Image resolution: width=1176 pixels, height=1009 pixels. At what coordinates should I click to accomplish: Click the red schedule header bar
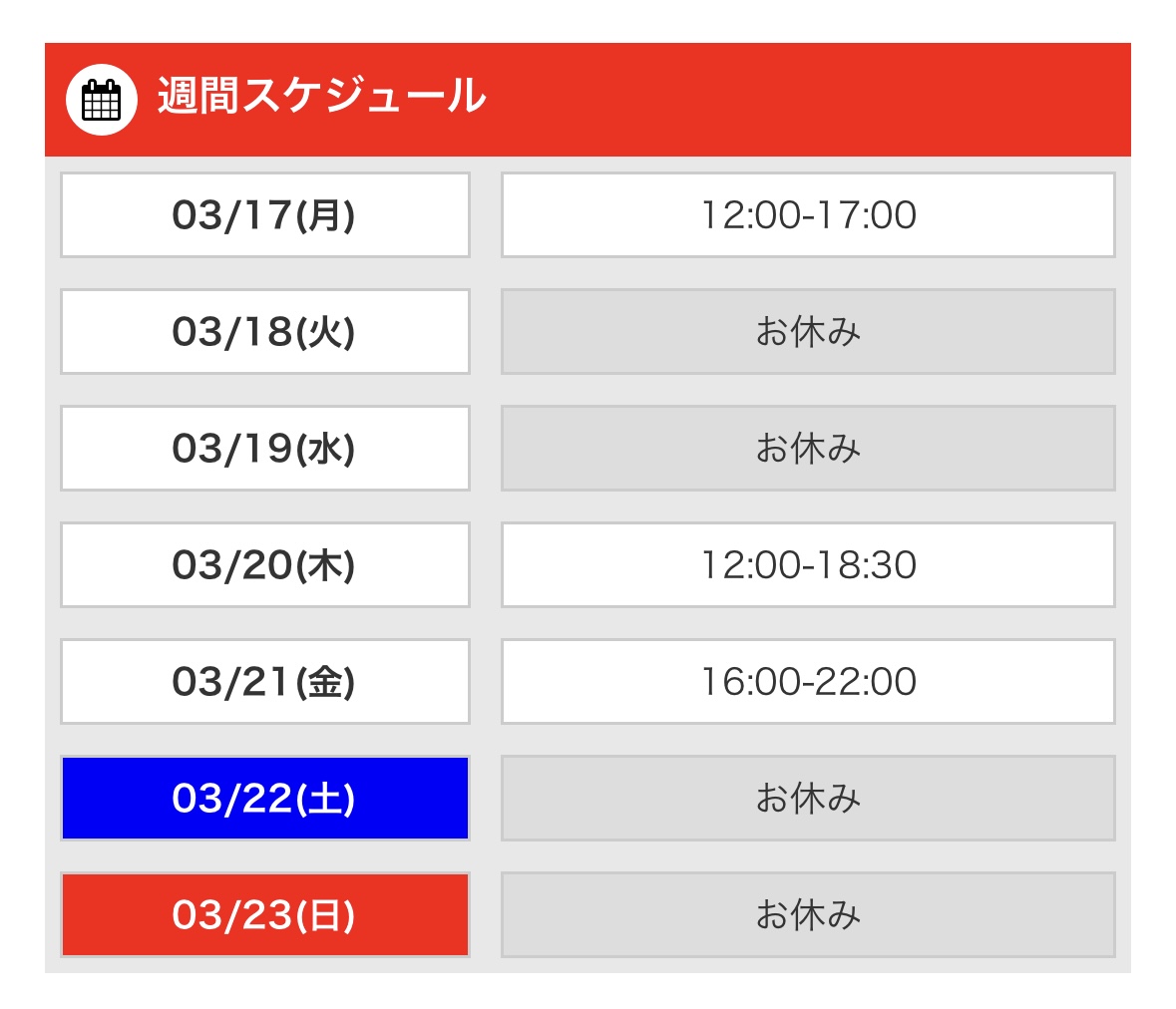(588, 100)
